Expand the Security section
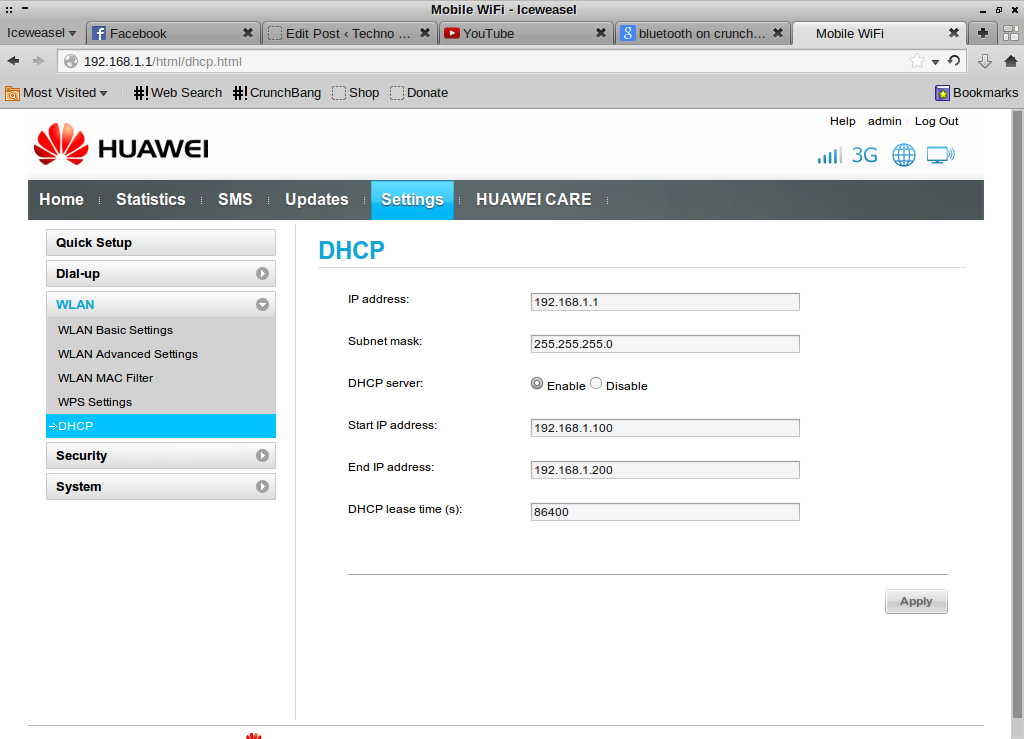 (x=262, y=456)
